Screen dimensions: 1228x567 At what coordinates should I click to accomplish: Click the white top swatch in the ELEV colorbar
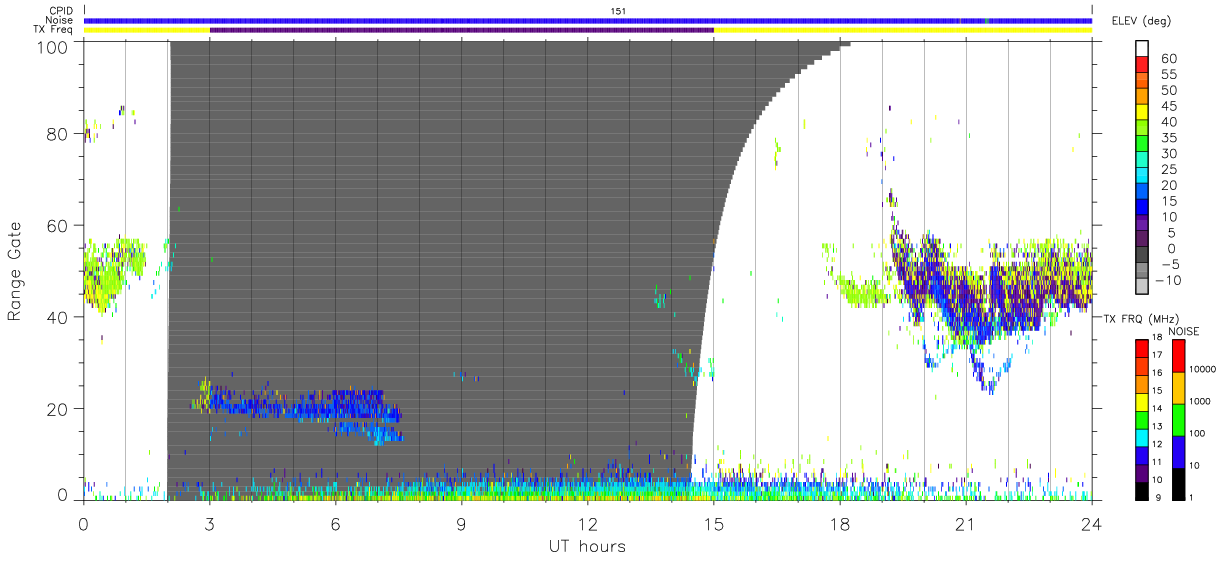coord(1143,46)
